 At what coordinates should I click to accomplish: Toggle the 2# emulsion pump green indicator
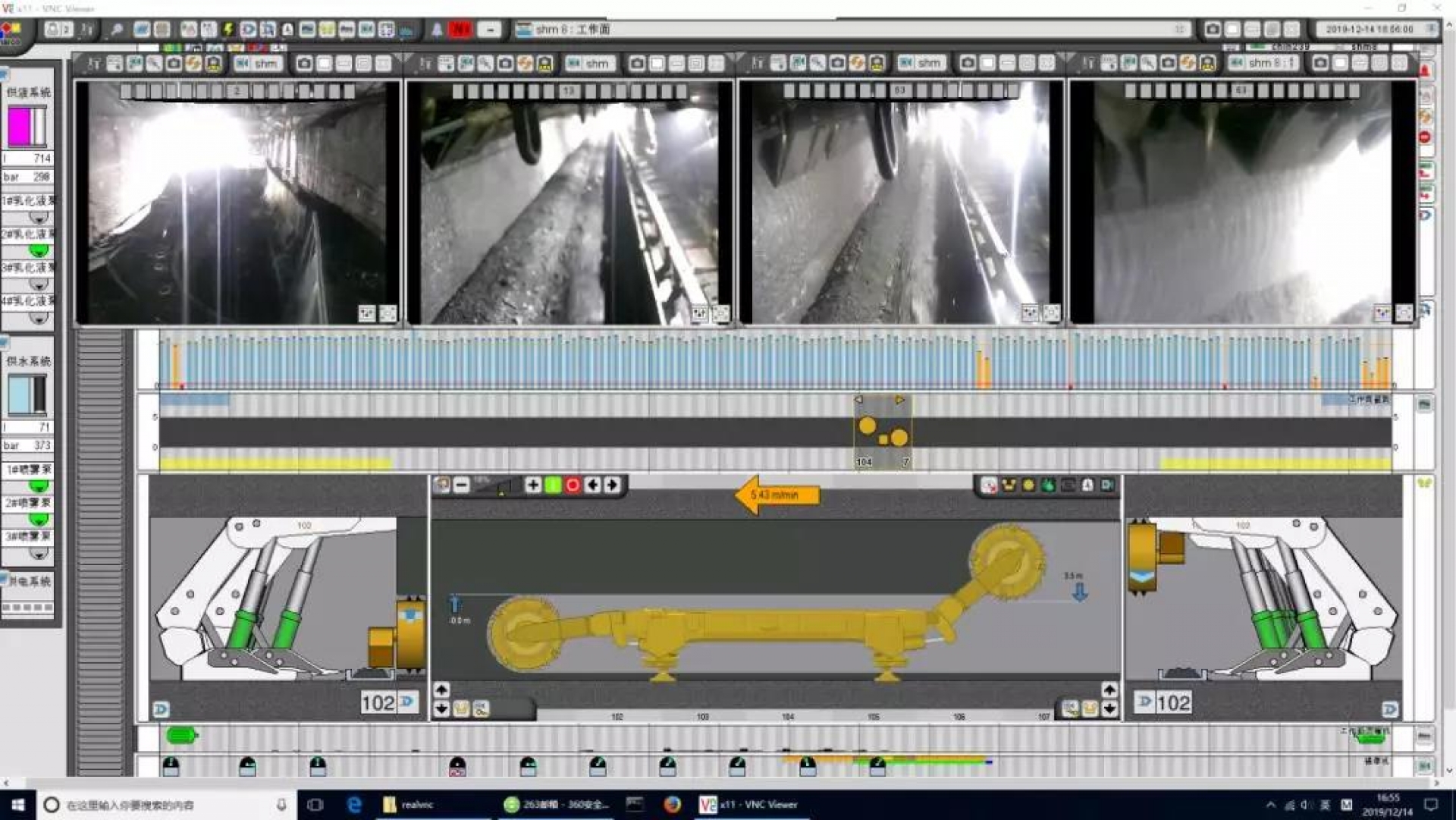click(38, 250)
